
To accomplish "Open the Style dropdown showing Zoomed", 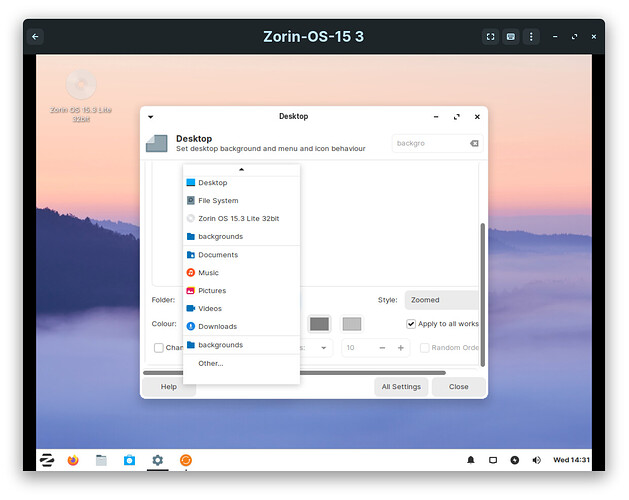I will [442, 300].
